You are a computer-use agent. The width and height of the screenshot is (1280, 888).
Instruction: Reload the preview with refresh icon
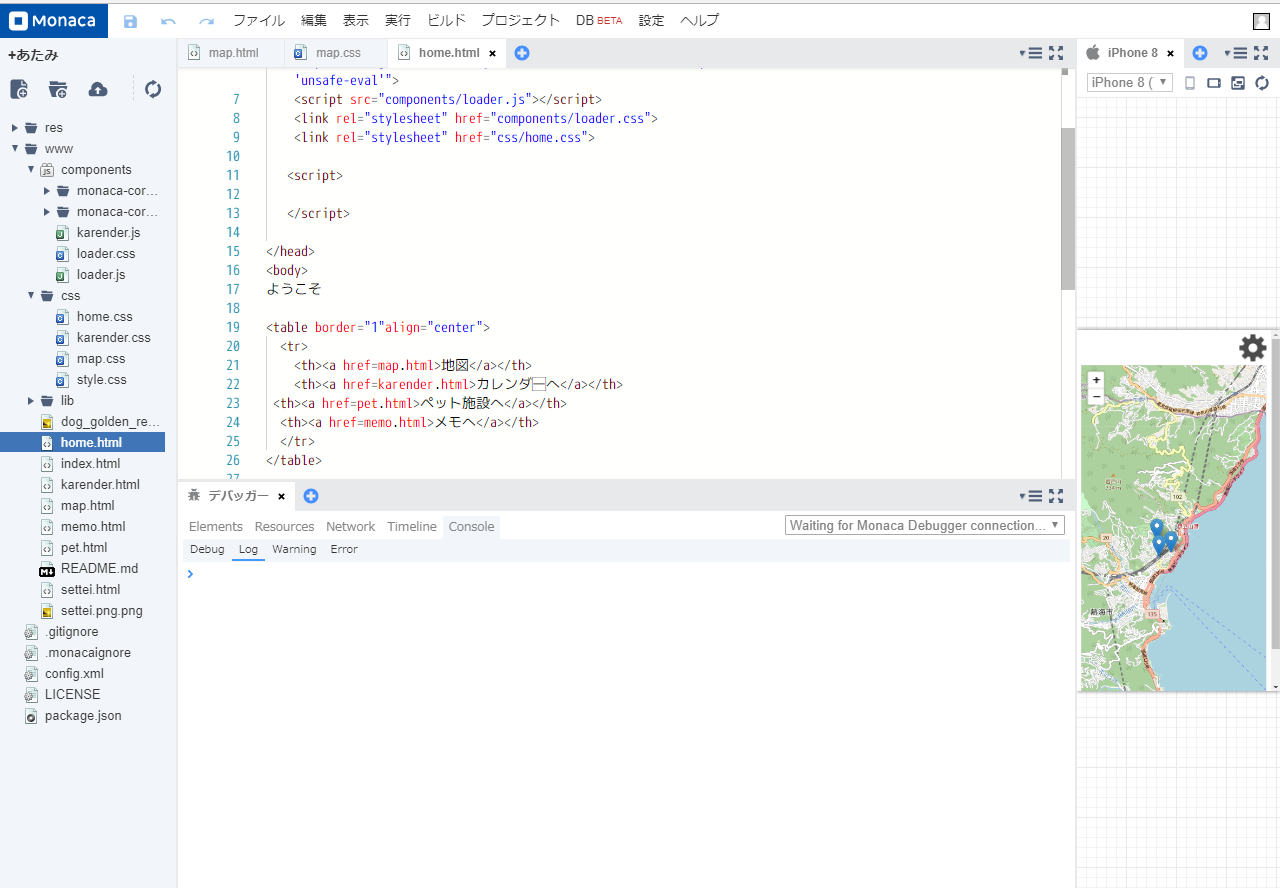[1262, 83]
